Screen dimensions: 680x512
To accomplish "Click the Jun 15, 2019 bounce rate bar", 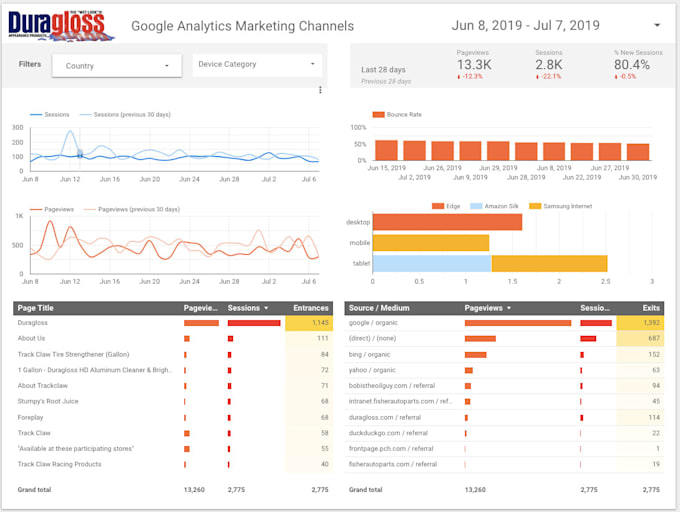I will tap(386, 150).
